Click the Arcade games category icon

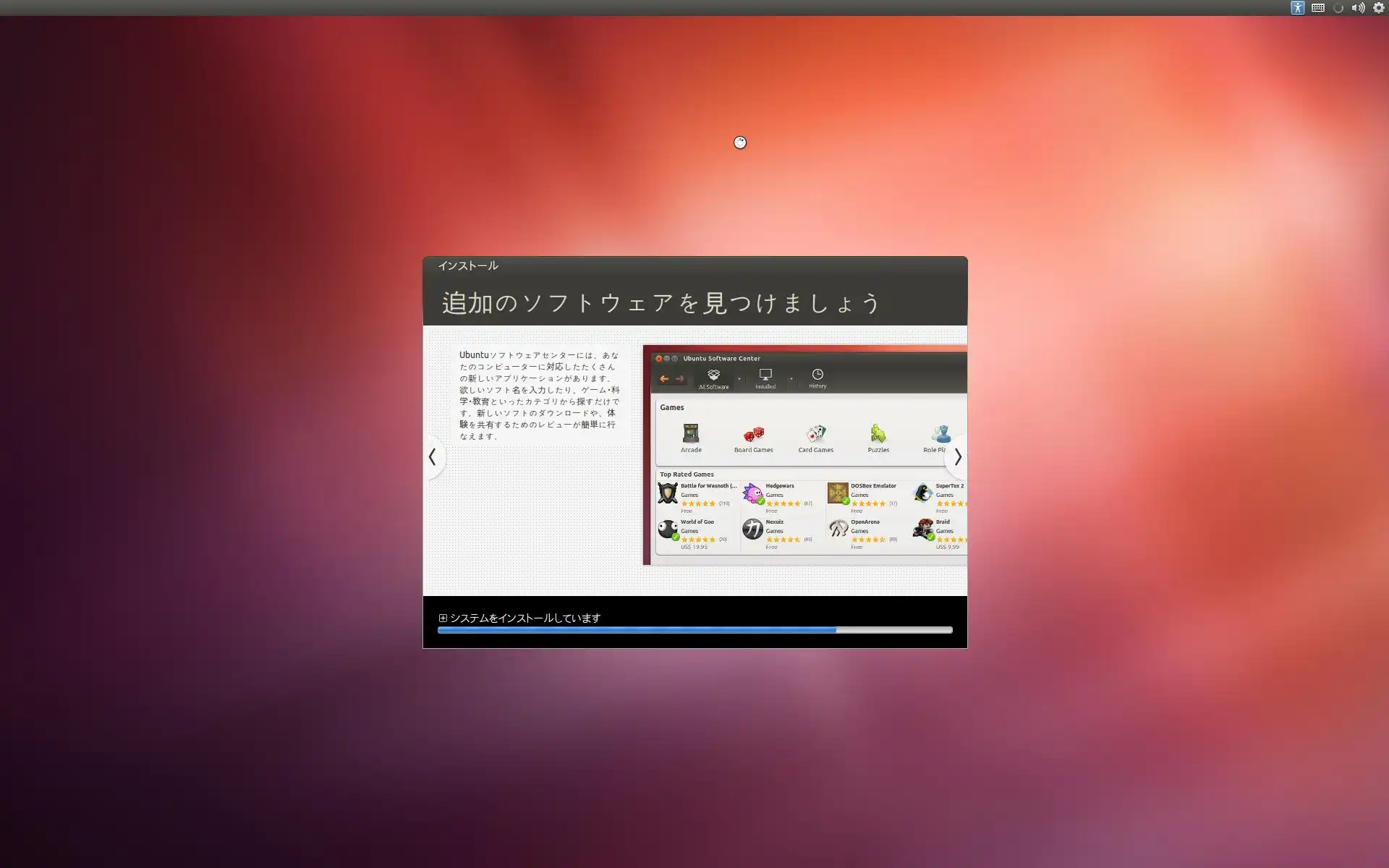point(691,434)
